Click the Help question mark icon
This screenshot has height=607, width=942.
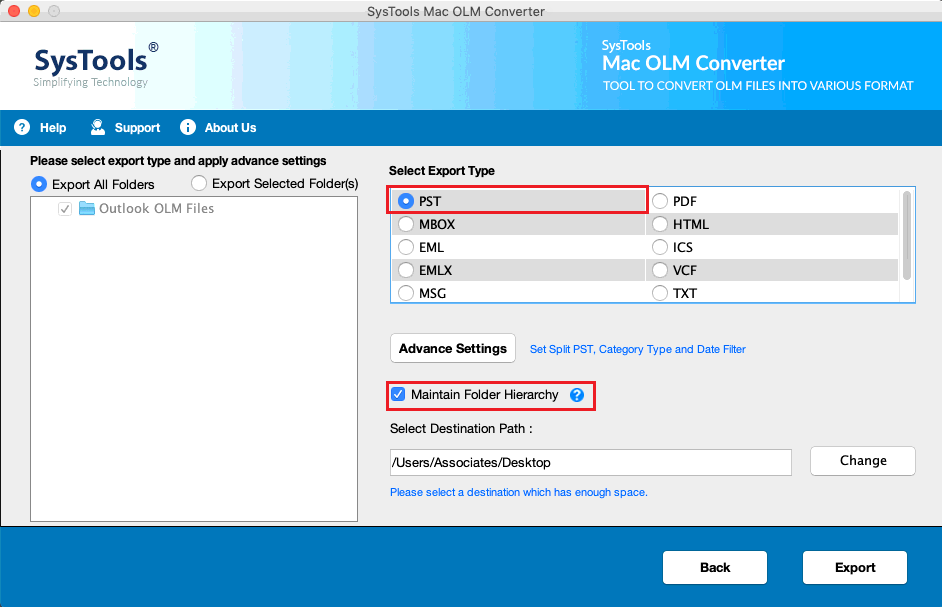(x=22, y=127)
